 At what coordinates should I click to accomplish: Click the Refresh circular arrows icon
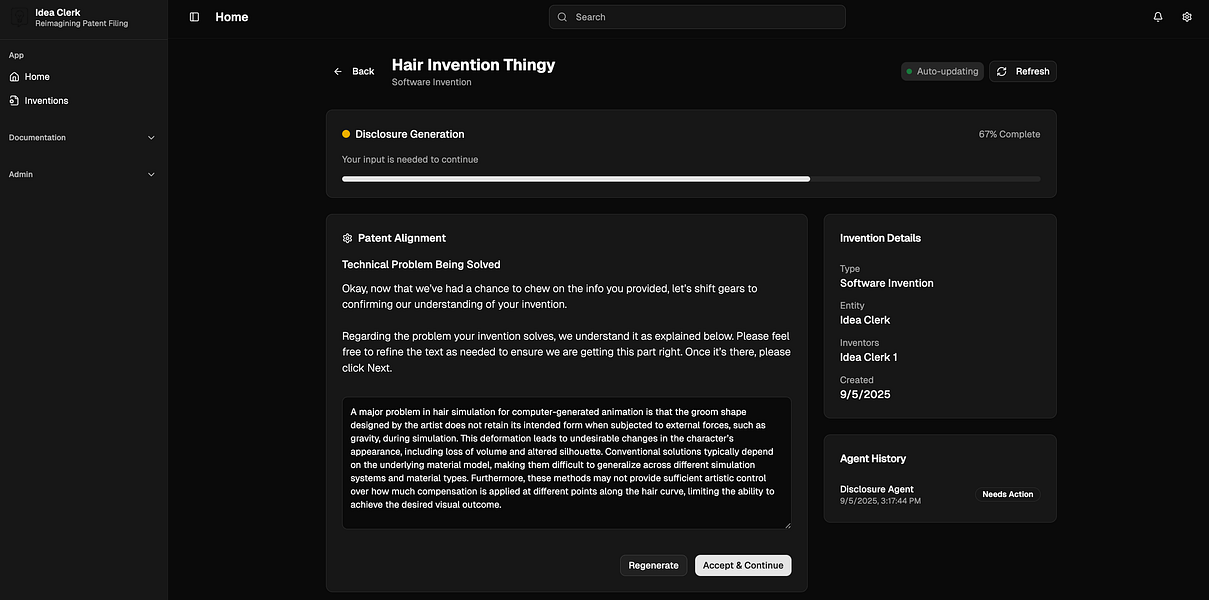point(1002,71)
